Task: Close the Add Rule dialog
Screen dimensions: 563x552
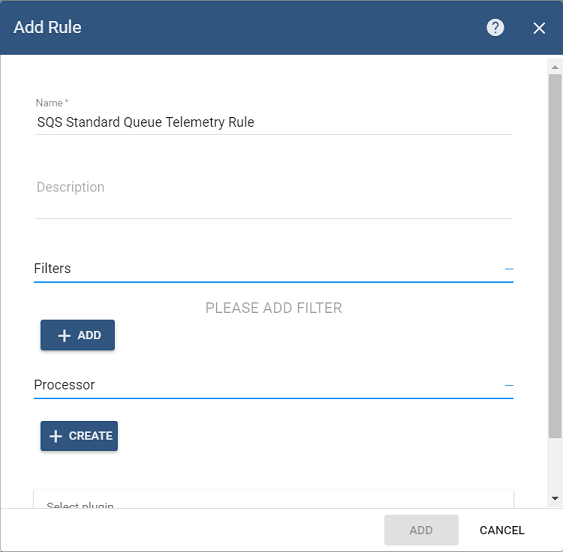Action: pos(539,28)
